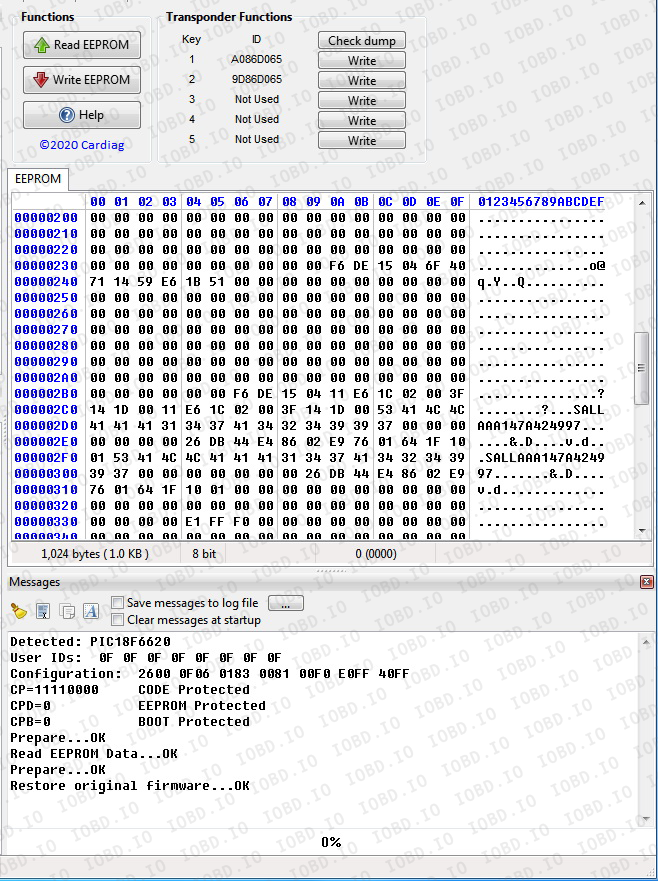This screenshot has width=658, height=881.
Task: Click the progress bar showing 0%
Action: tap(331, 842)
